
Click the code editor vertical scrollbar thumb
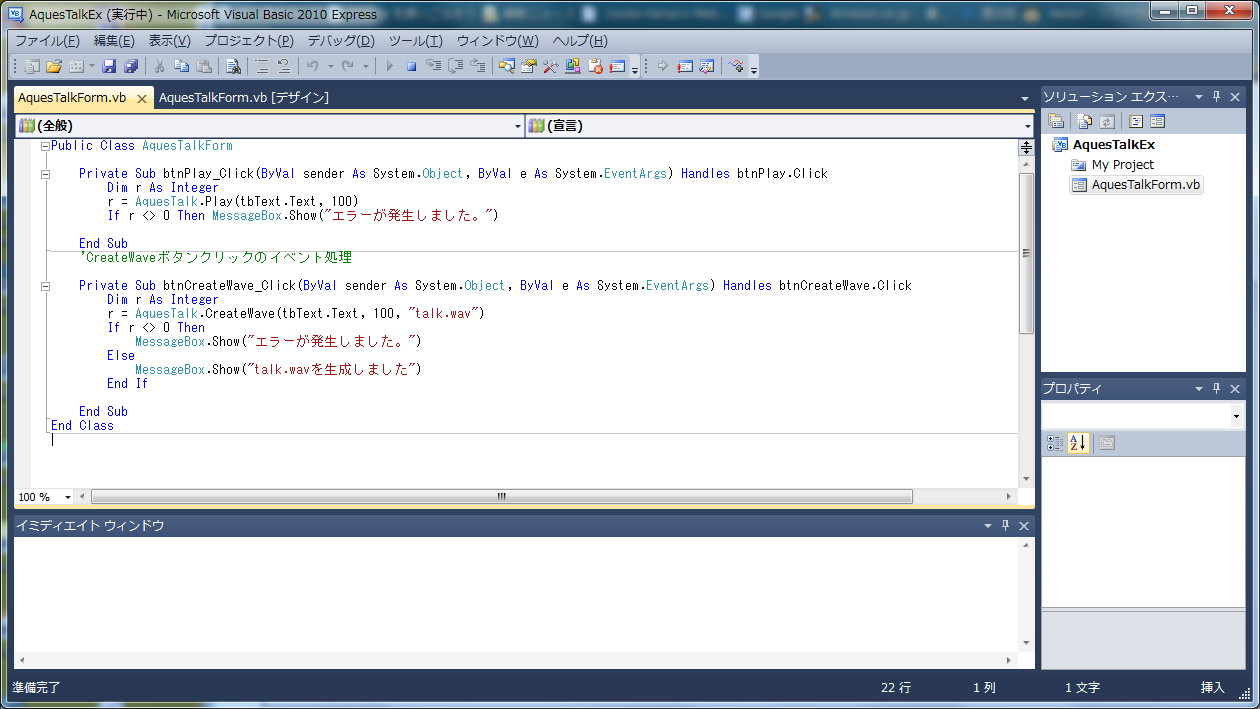[x=1026, y=253]
